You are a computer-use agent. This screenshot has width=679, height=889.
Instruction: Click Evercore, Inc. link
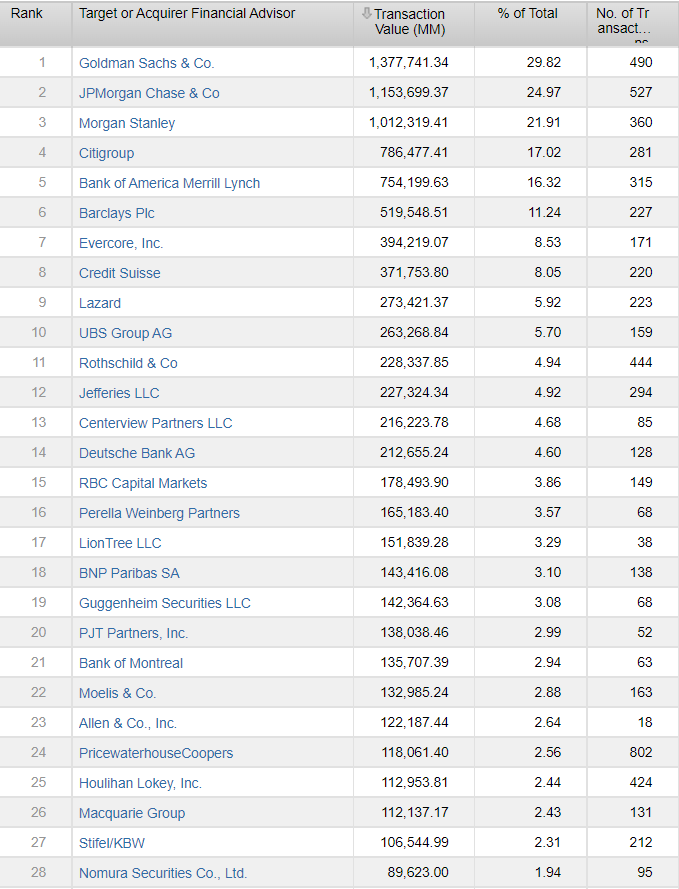click(x=121, y=243)
